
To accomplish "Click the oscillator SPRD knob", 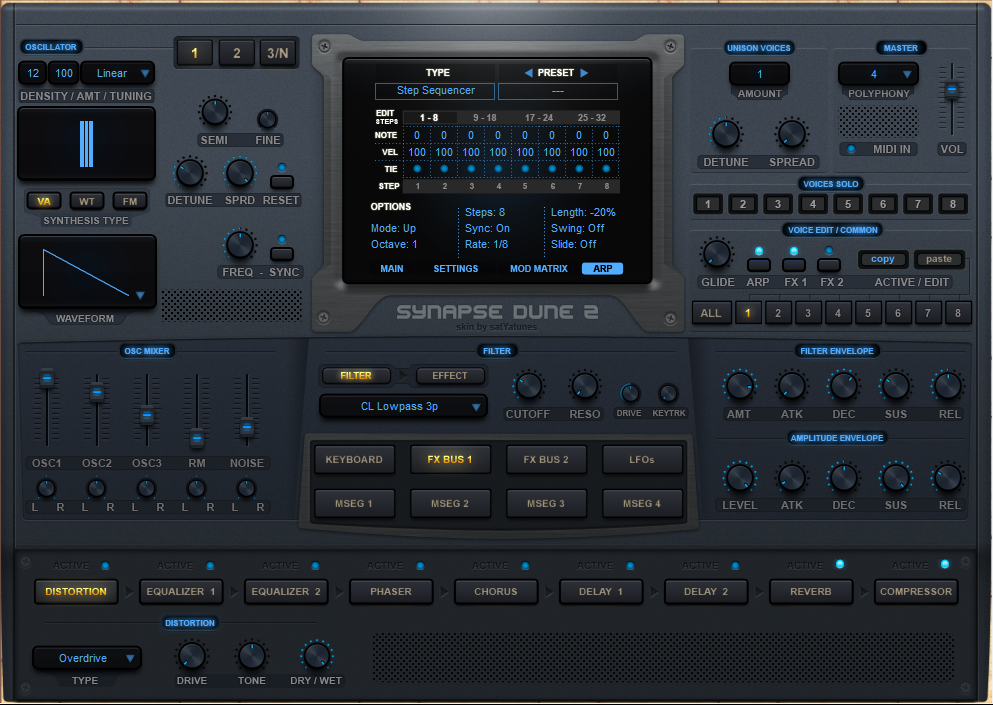I will tap(239, 172).
